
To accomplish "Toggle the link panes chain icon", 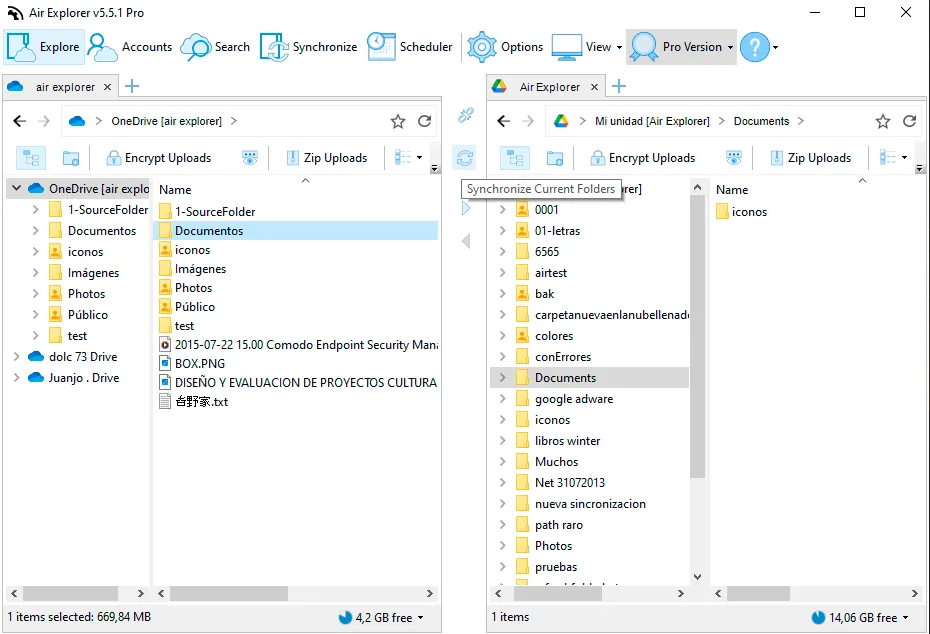I will coord(466,115).
